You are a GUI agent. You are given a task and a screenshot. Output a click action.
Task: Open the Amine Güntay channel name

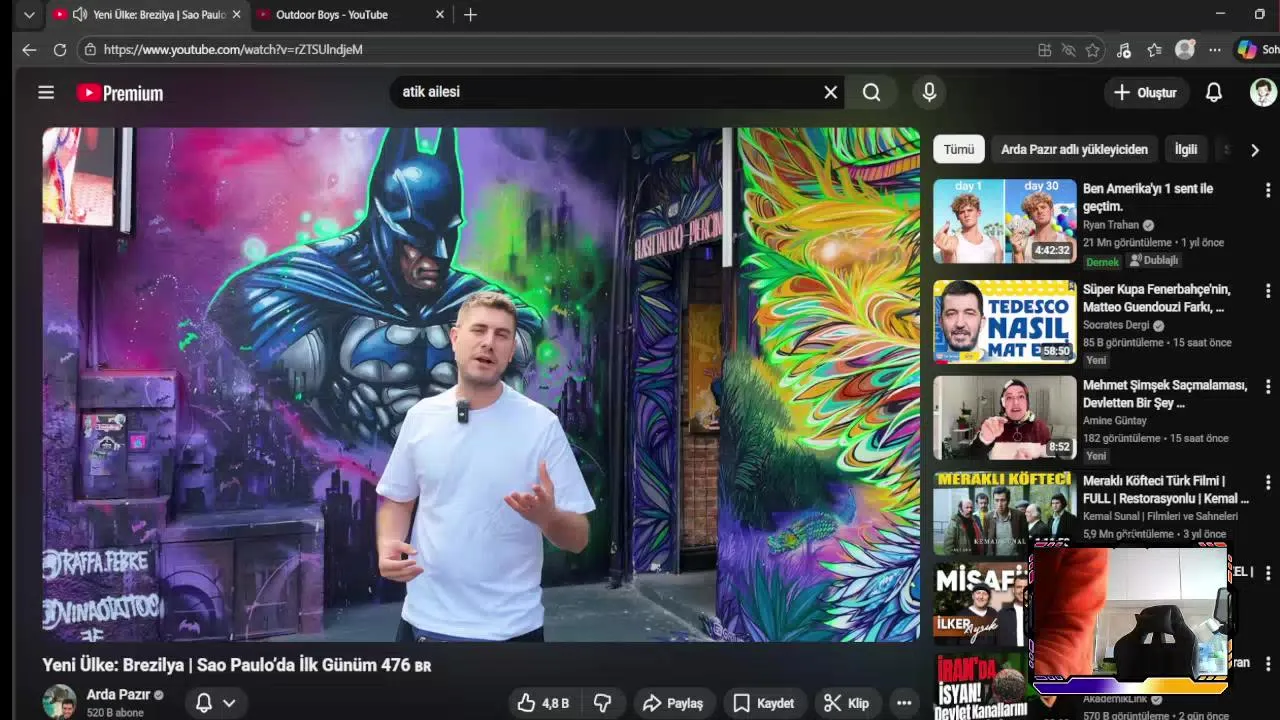tap(1115, 420)
